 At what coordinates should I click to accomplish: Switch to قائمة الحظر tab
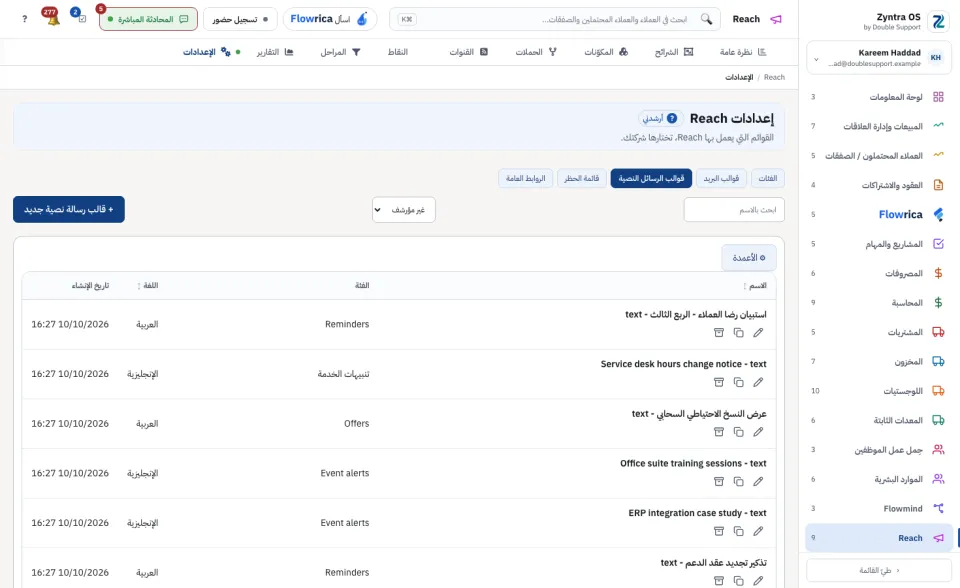click(582, 178)
